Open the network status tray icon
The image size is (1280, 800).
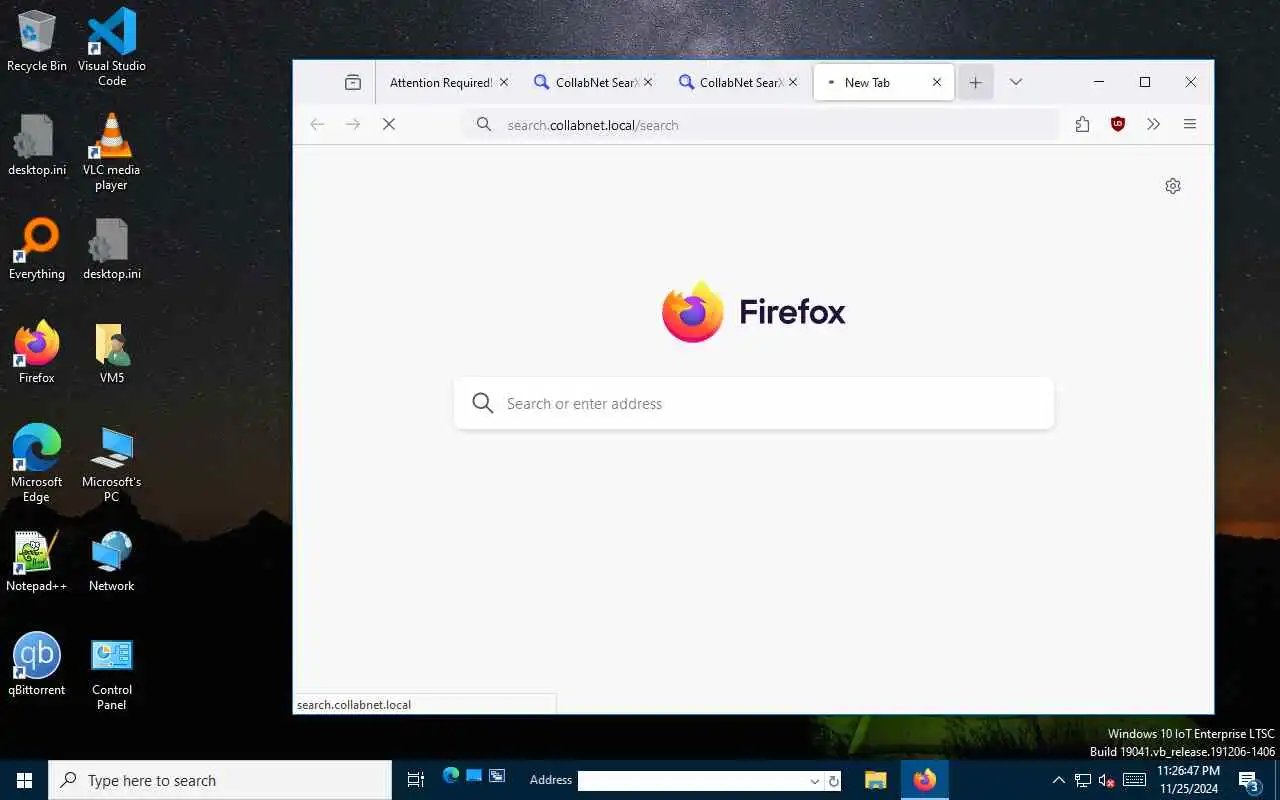coord(1083,780)
